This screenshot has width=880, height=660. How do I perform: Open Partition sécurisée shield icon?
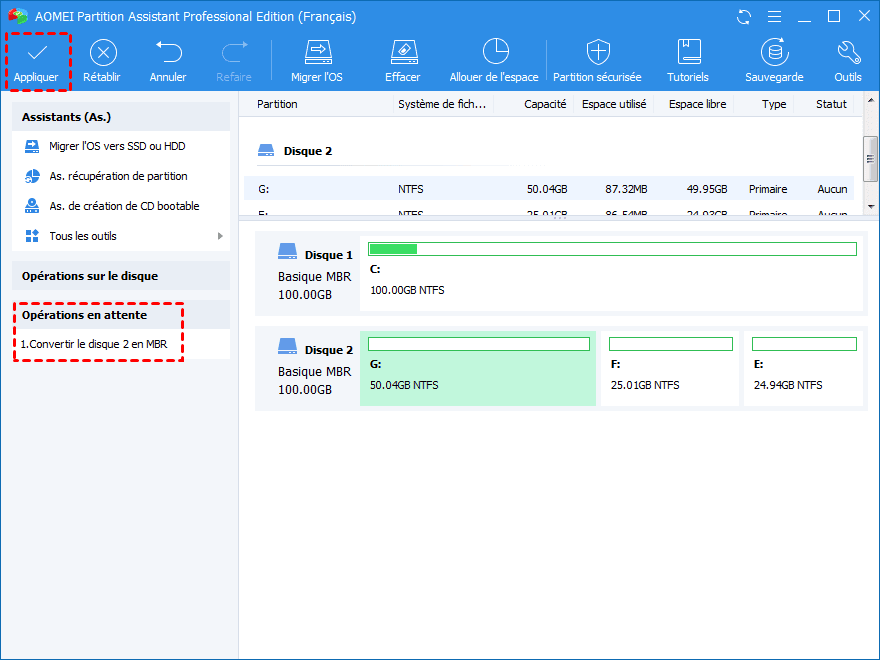597,53
